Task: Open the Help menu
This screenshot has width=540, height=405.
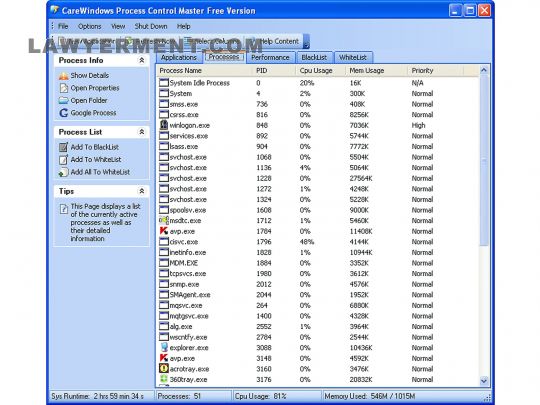Action: [x=184, y=26]
